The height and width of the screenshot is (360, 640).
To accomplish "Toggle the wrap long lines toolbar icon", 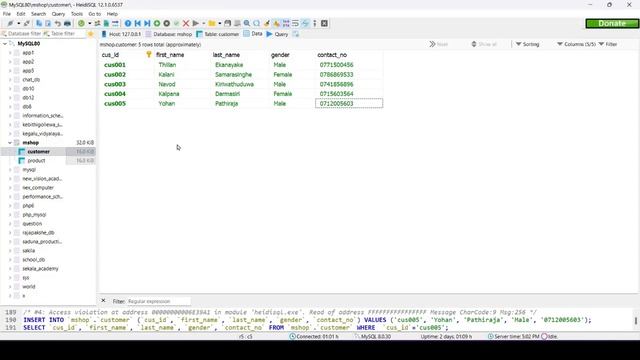I will tap(295, 23).
